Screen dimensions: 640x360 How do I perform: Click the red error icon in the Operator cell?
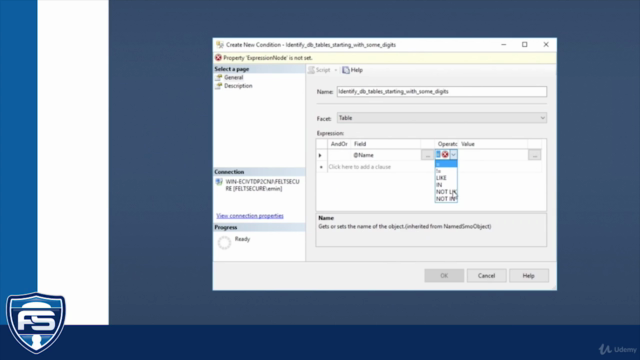pos(445,155)
